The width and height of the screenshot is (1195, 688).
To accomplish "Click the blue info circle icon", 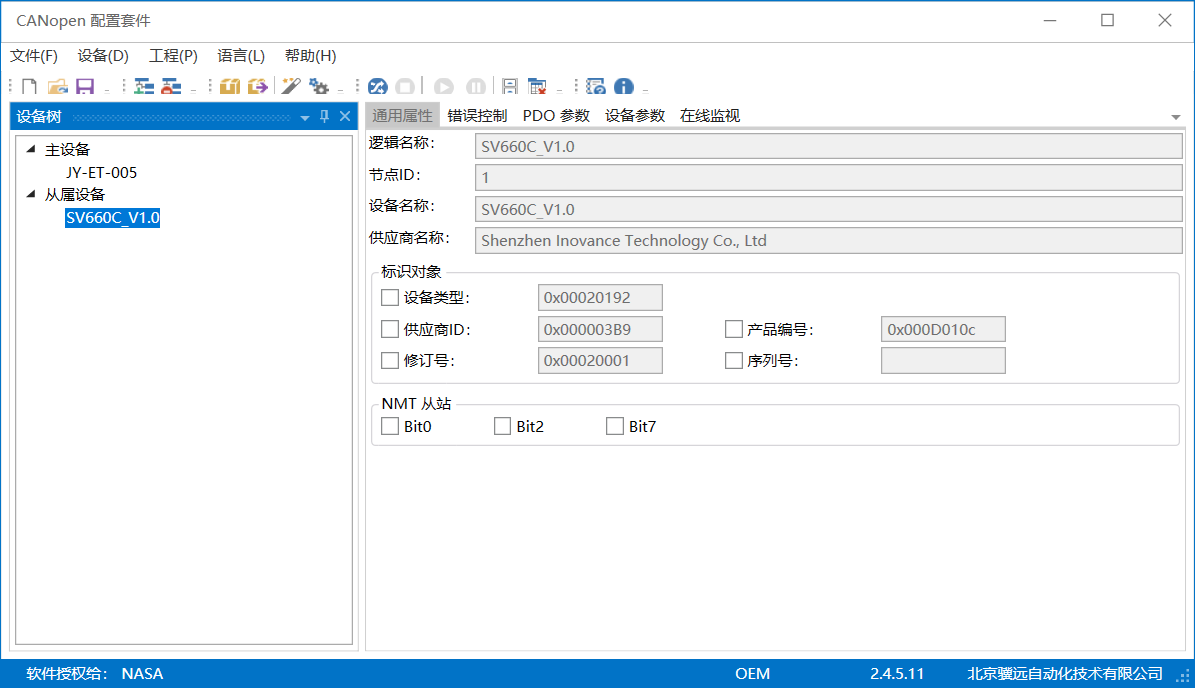I will point(623,86).
